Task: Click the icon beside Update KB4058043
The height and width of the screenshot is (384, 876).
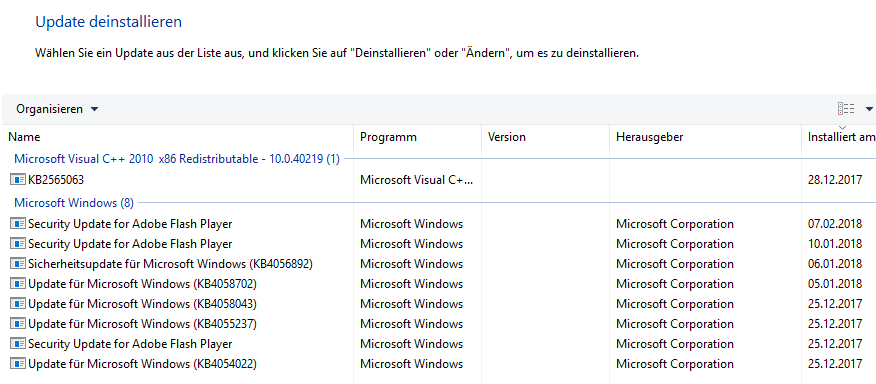Action: coord(18,304)
